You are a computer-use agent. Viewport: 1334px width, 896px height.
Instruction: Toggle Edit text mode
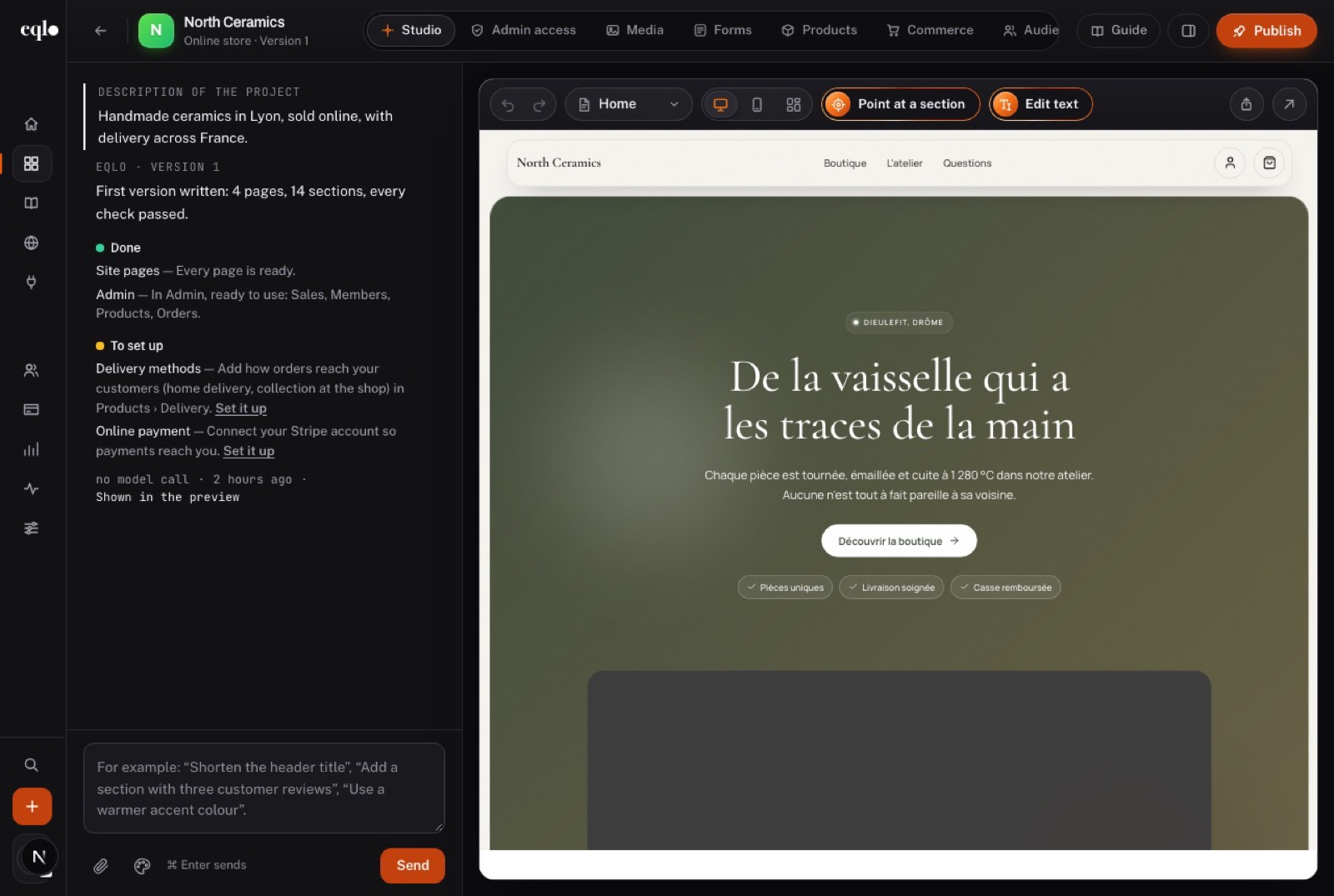pos(1041,104)
